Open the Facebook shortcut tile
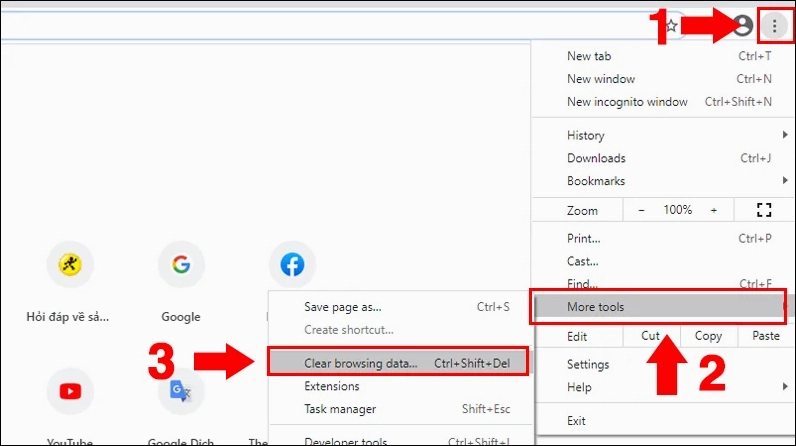Image resolution: width=796 pixels, height=446 pixels. (292, 264)
